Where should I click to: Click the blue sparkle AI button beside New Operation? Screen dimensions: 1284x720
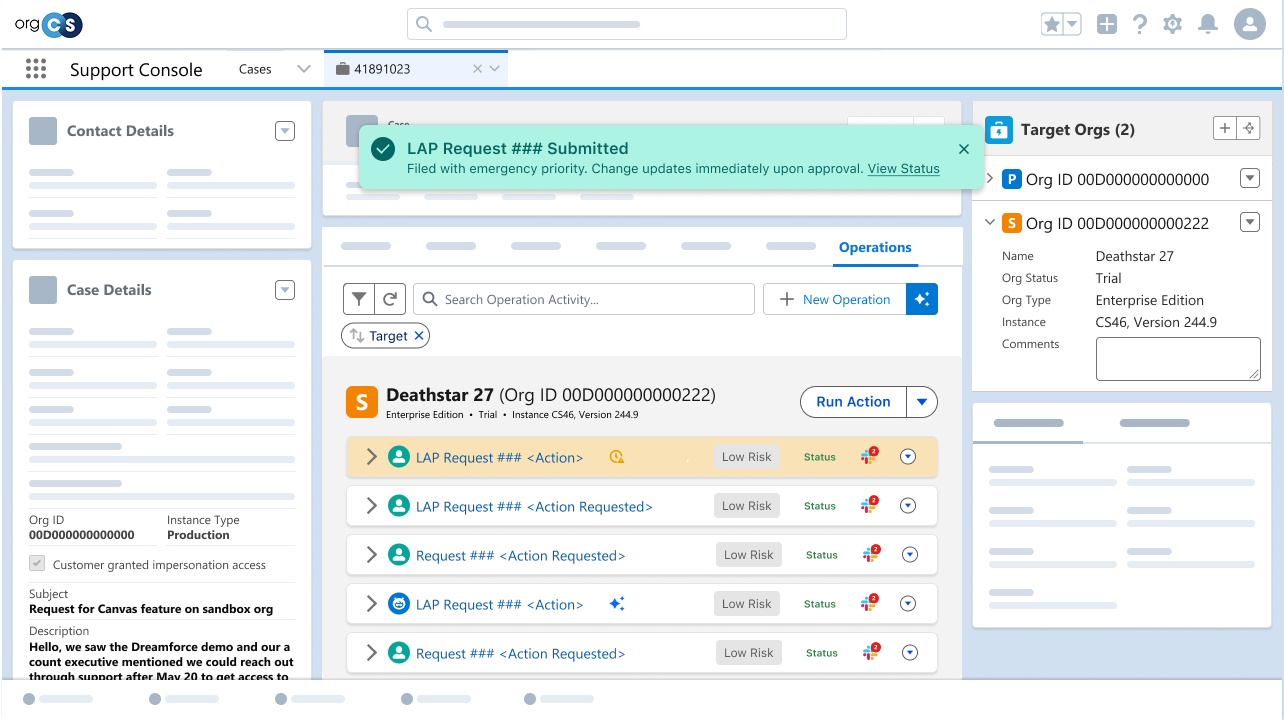coord(922,299)
